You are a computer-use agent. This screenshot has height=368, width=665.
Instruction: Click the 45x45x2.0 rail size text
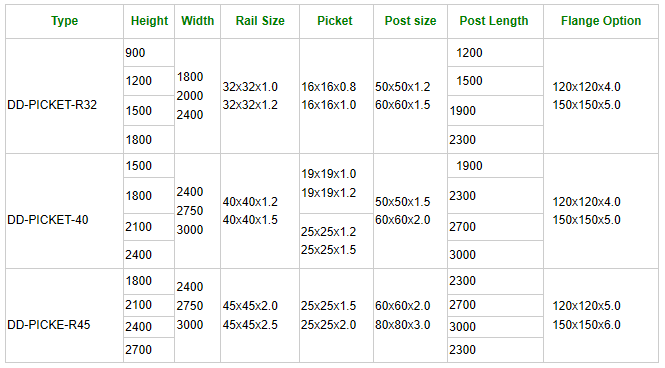click(250, 306)
